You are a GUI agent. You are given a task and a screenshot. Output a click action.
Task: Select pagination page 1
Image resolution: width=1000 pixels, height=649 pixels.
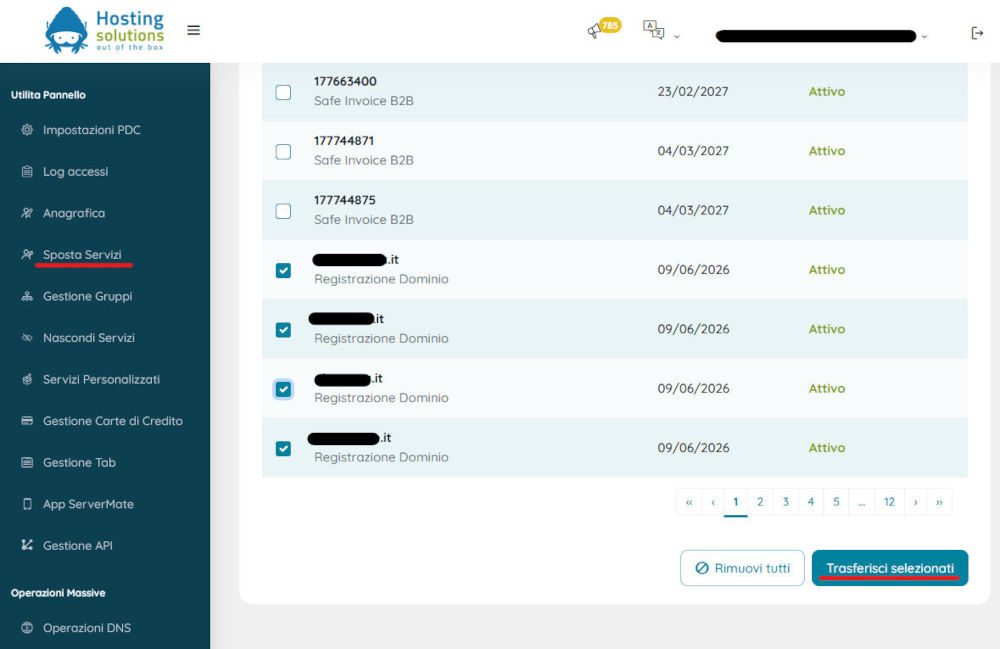click(x=735, y=502)
